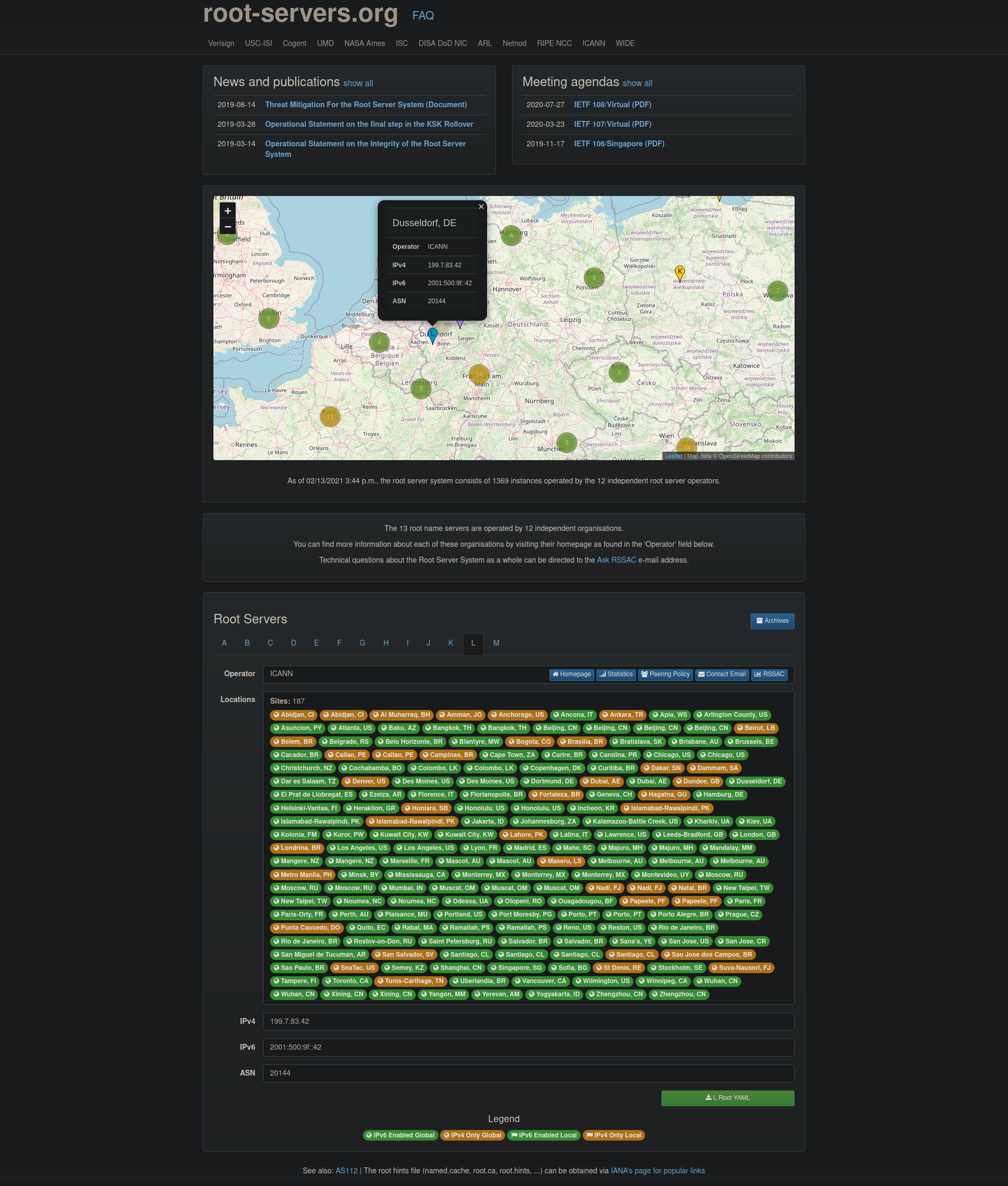
Task: Show all news and publications
Action: click(x=358, y=83)
